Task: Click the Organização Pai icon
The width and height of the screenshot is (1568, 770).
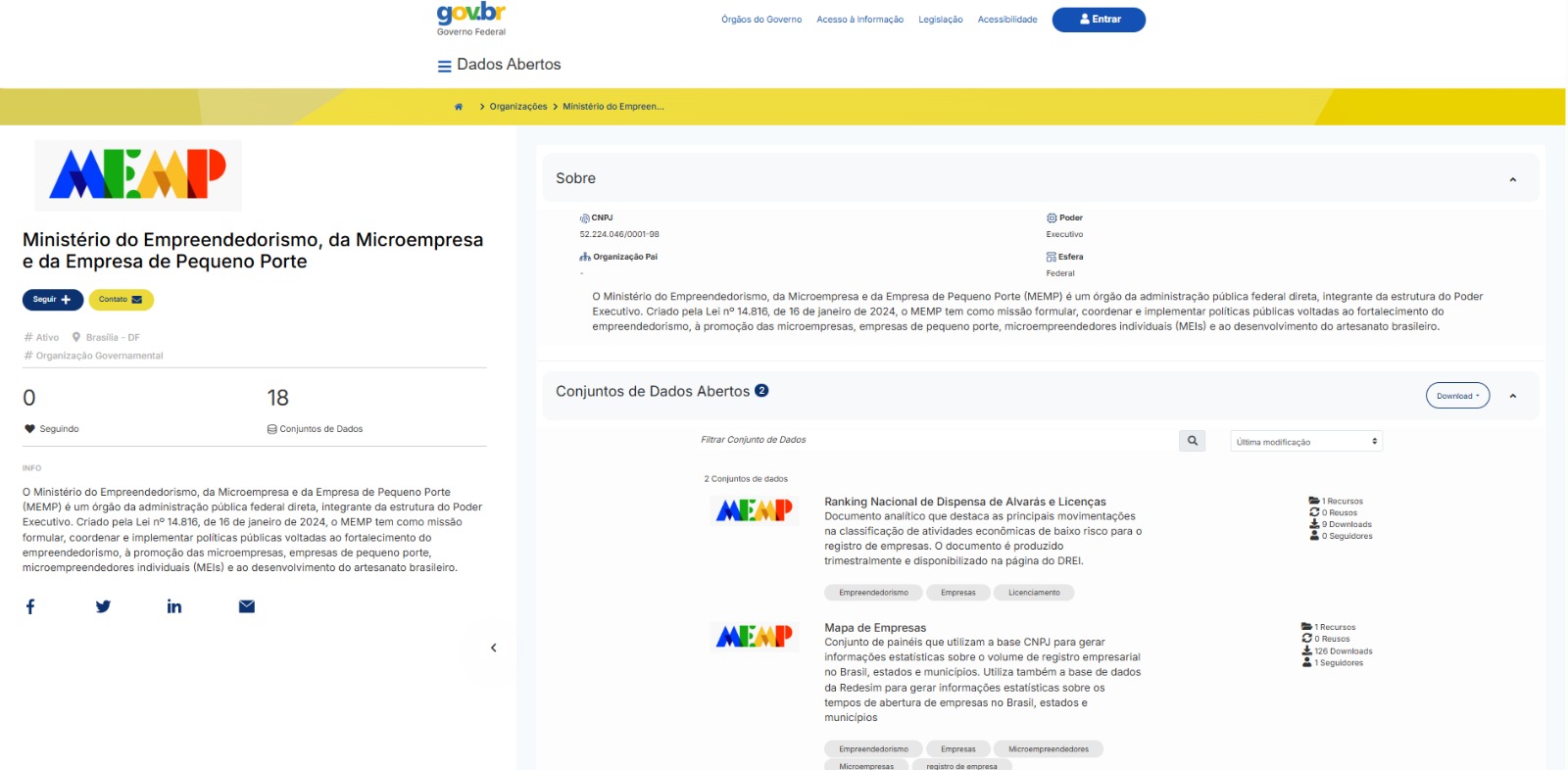Action: pyautogui.click(x=585, y=257)
